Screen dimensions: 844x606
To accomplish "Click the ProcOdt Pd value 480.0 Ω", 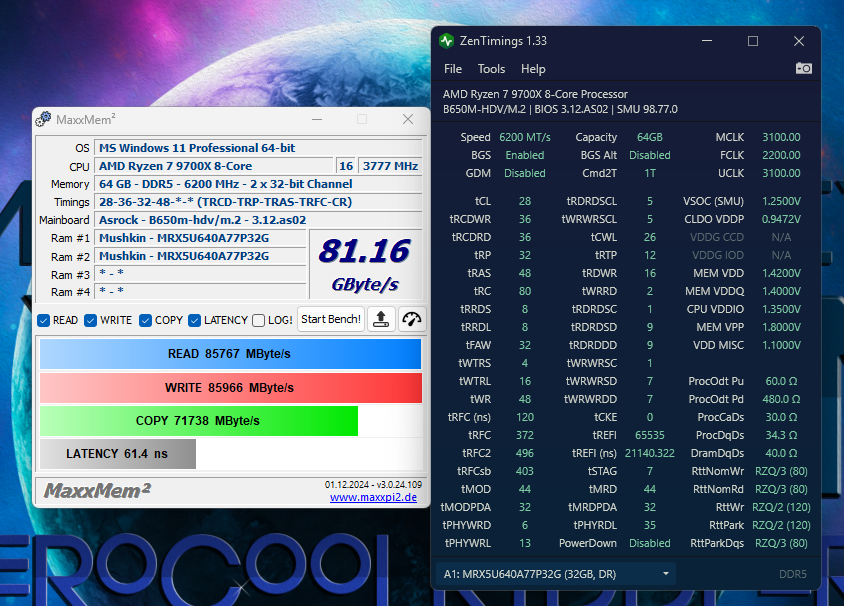I will pos(781,399).
